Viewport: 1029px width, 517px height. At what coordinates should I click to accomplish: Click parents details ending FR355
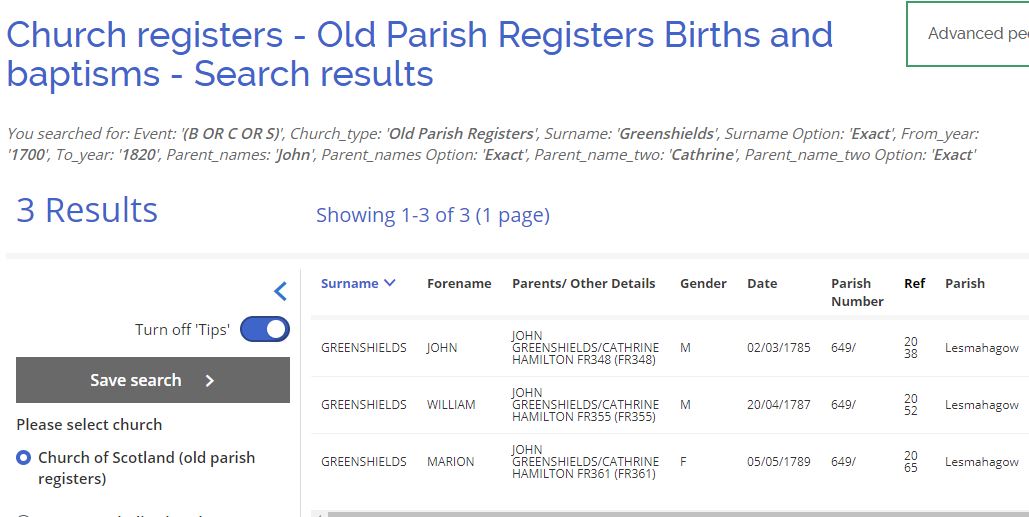click(x=585, y=405)
